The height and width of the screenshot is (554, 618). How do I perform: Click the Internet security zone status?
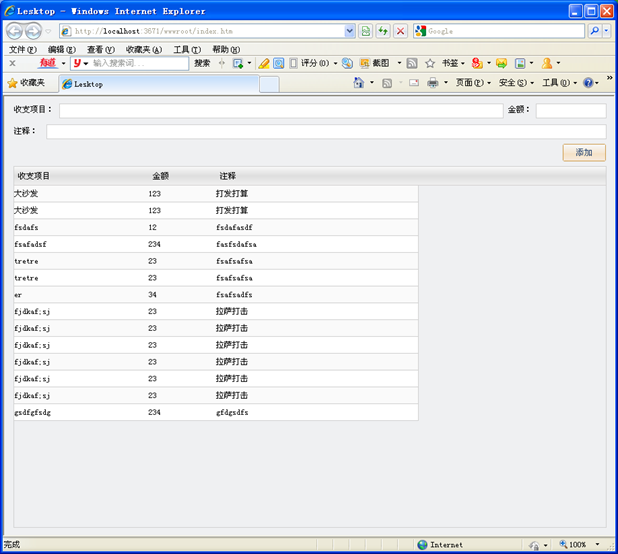440,545
